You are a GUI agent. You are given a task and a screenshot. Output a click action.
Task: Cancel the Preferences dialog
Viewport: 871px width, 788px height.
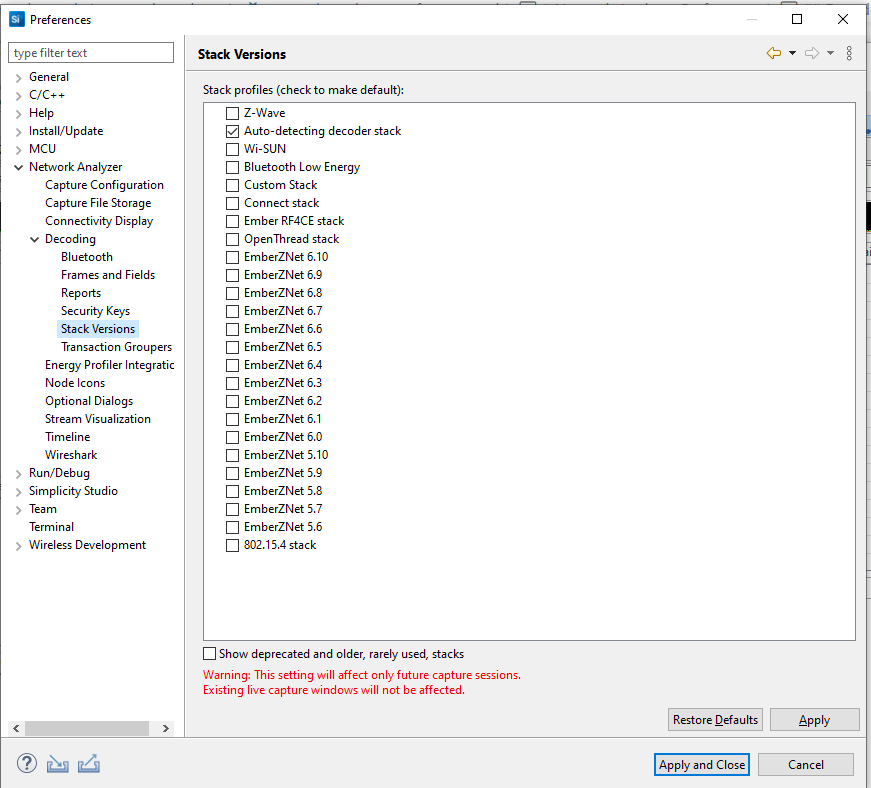click(805, 765)
